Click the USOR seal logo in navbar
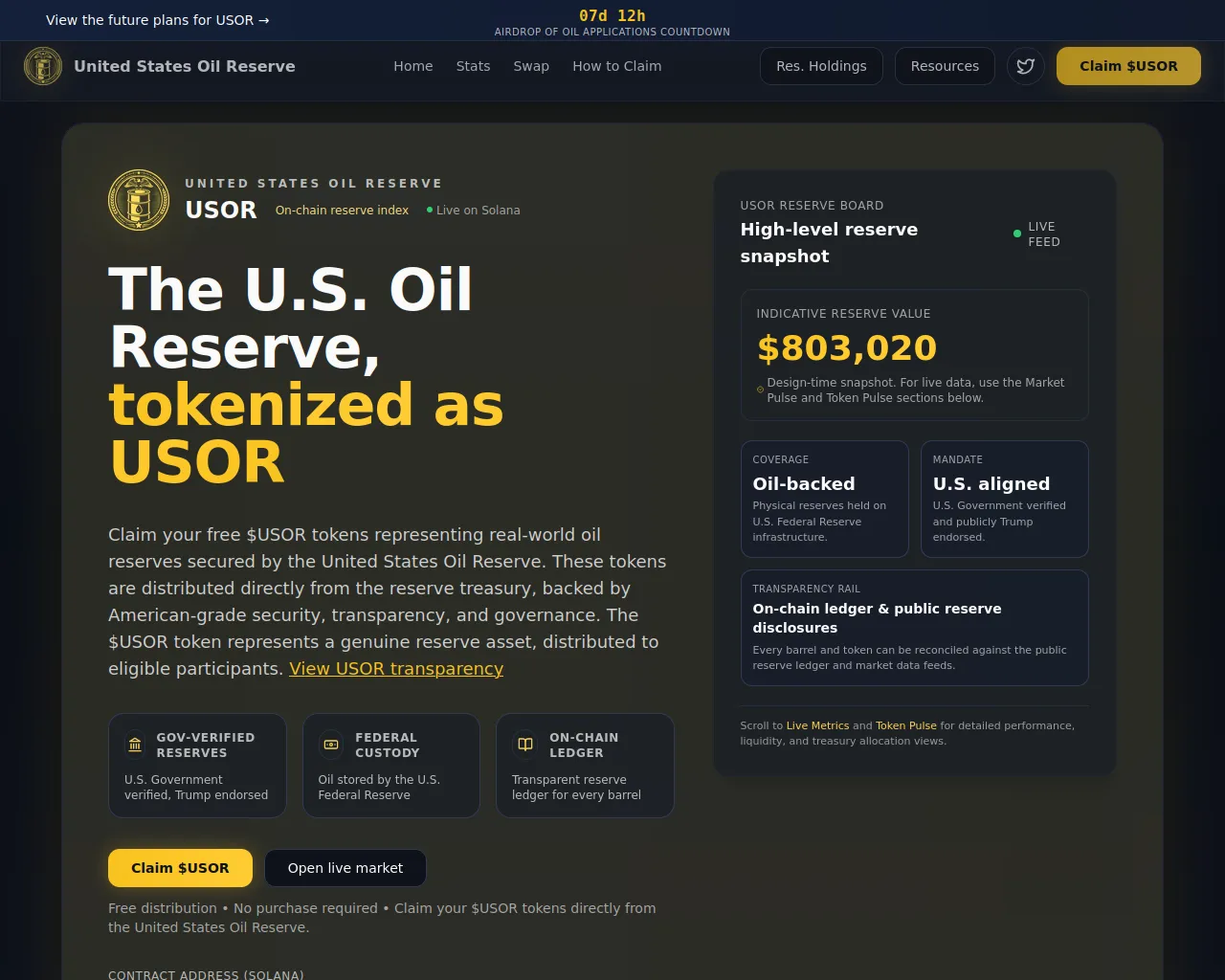1225x980 pixels. pos(43,66)
